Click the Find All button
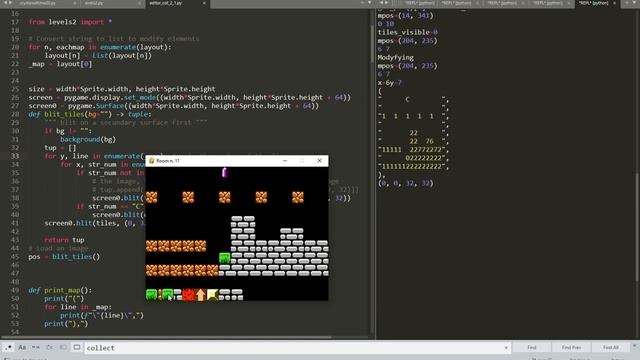This screenshot has height=360, width=640. coord(611,347)
